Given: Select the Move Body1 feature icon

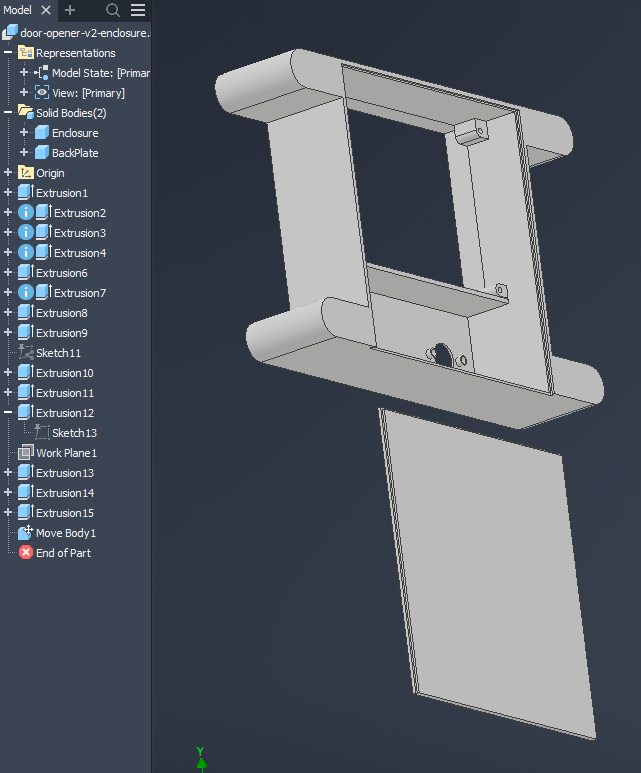Looking at the screenshot, I should [26, 532].
